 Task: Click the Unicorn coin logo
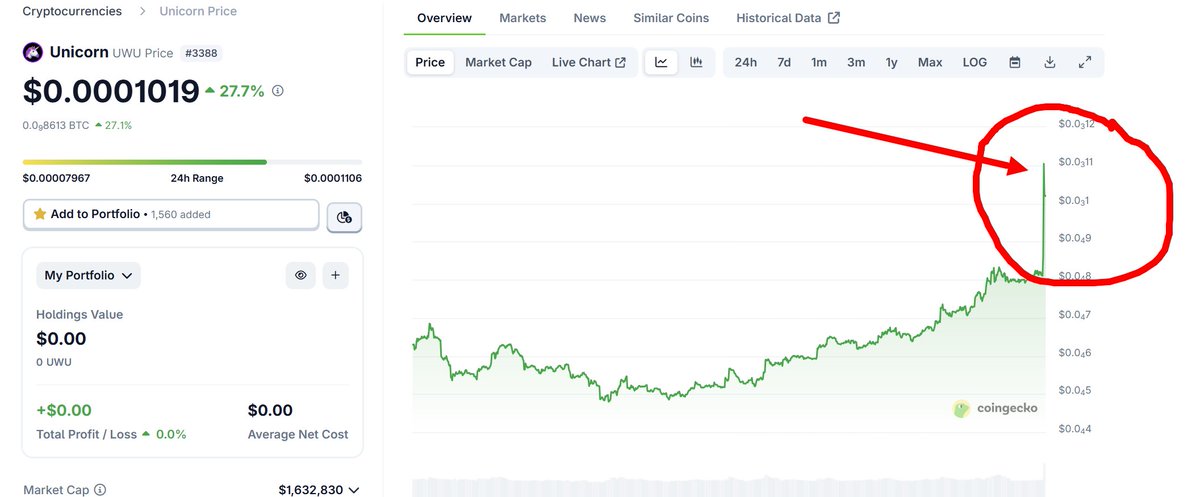33,52
